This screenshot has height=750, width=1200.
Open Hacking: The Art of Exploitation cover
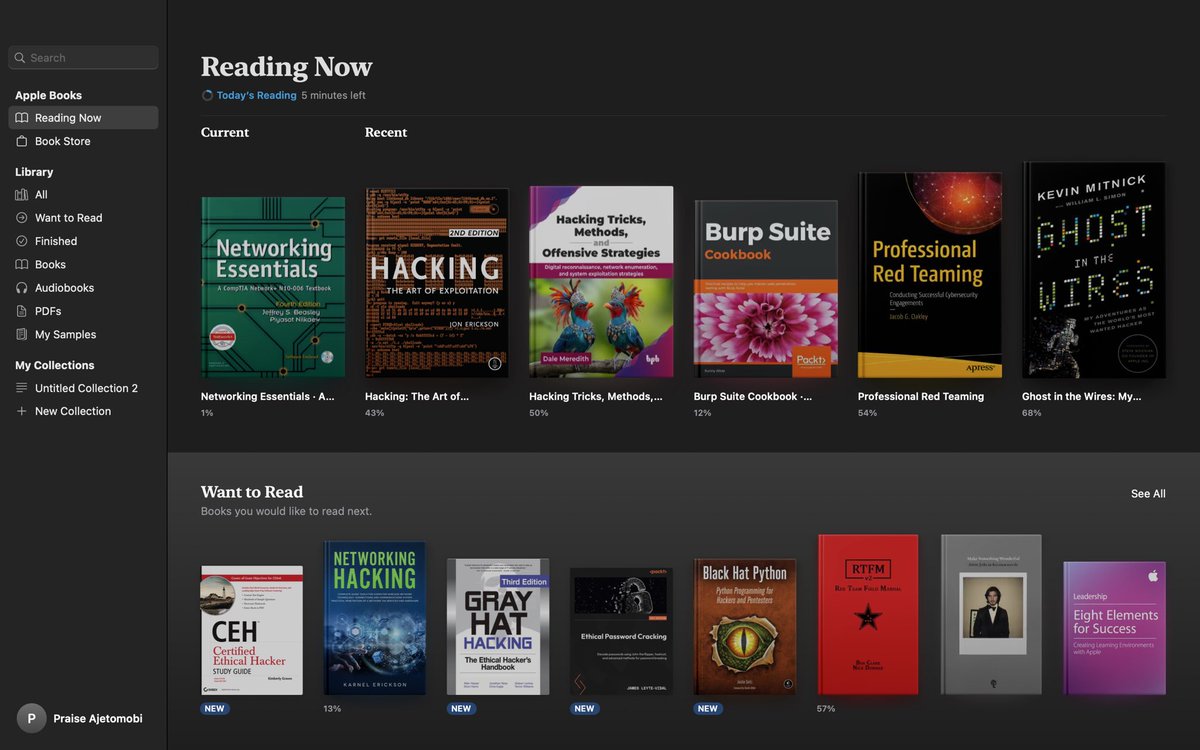[x=437, y=283]
